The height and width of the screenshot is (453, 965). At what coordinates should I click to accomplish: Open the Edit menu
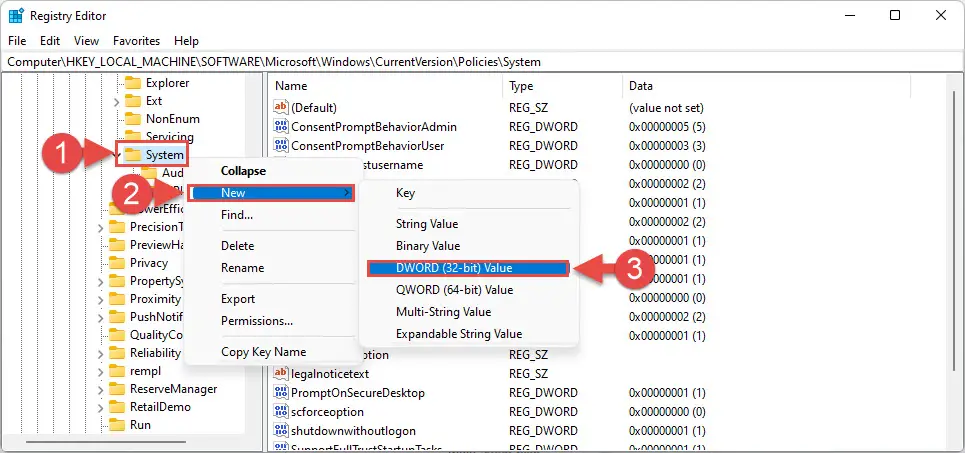[50, 41]
